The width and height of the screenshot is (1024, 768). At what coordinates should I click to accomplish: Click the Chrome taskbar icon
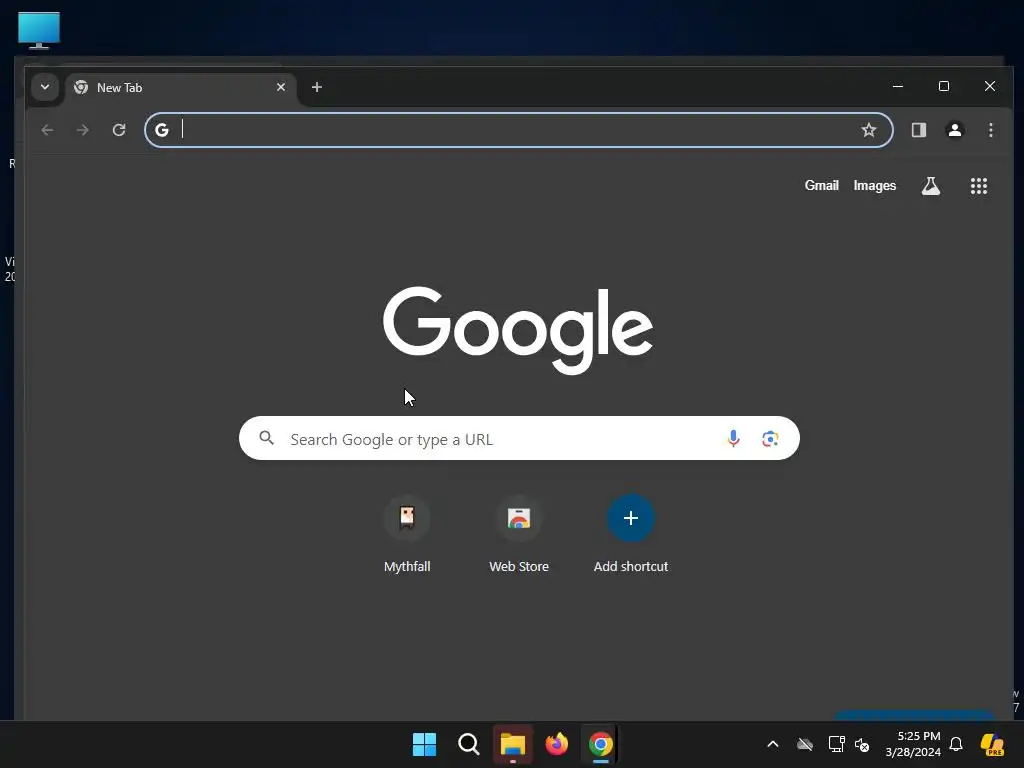(x=601, y=744)
